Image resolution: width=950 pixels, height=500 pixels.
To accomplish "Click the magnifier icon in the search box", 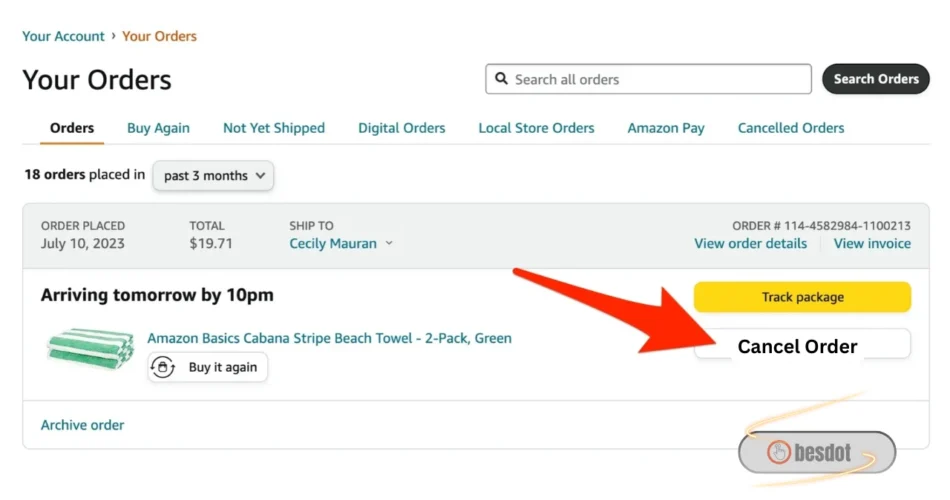I will tap(501, 79).
